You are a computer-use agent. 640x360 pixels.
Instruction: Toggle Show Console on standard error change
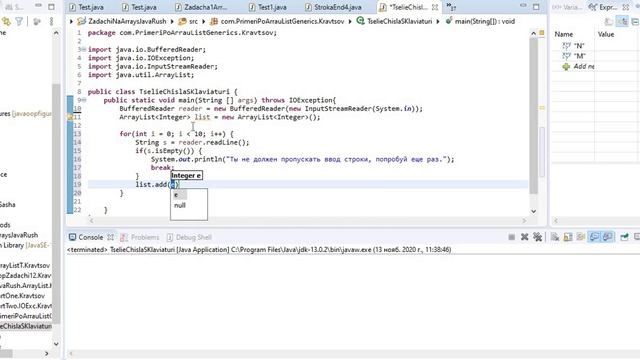607,237
